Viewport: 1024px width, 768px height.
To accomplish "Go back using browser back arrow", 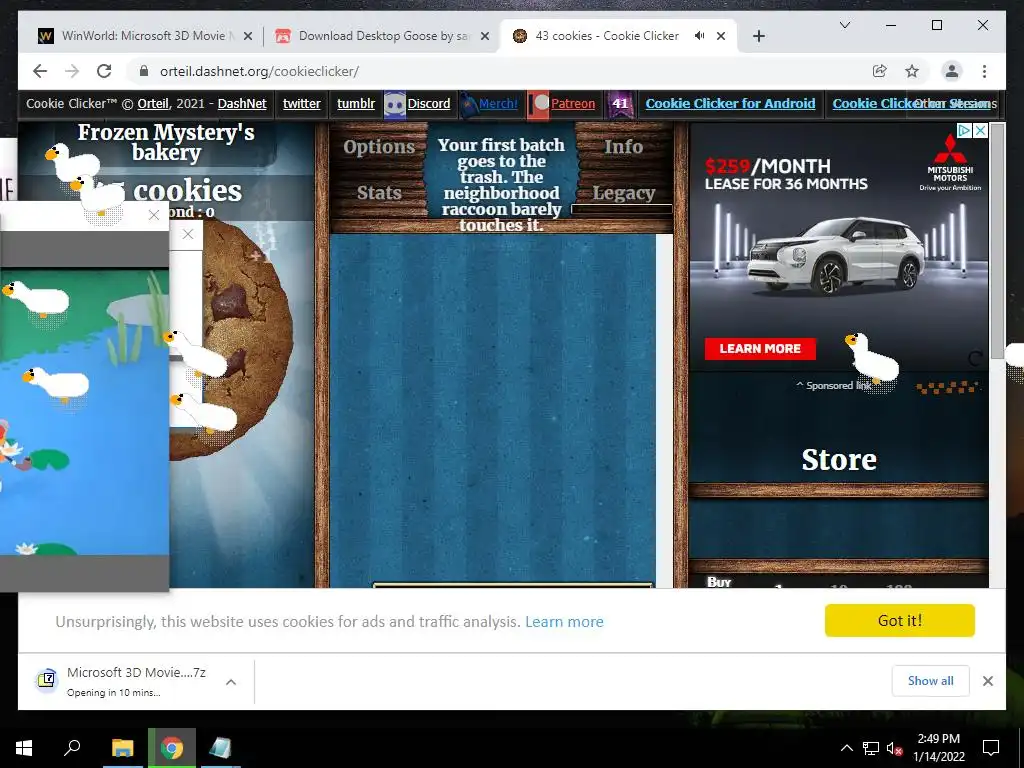I will (x=40, y=71).
